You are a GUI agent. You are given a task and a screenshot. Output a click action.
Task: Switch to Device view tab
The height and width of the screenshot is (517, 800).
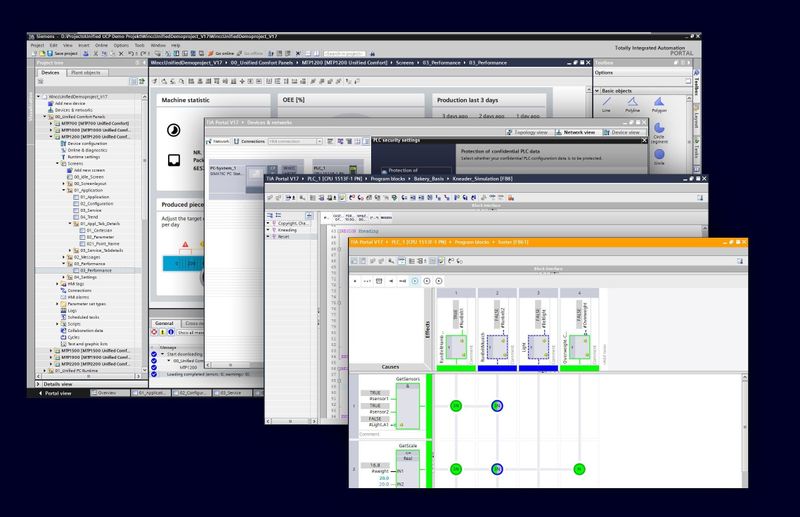pyautogui.click(x=622, y=132)
